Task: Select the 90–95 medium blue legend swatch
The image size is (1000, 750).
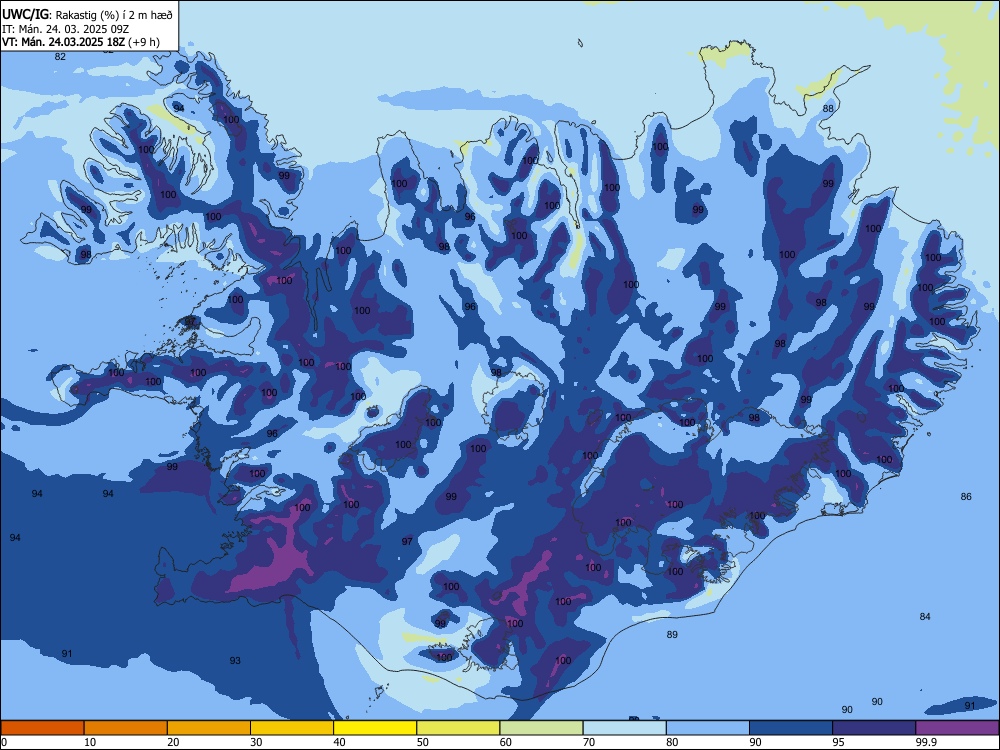Action: pyautogui.click(x=791, y=728)
